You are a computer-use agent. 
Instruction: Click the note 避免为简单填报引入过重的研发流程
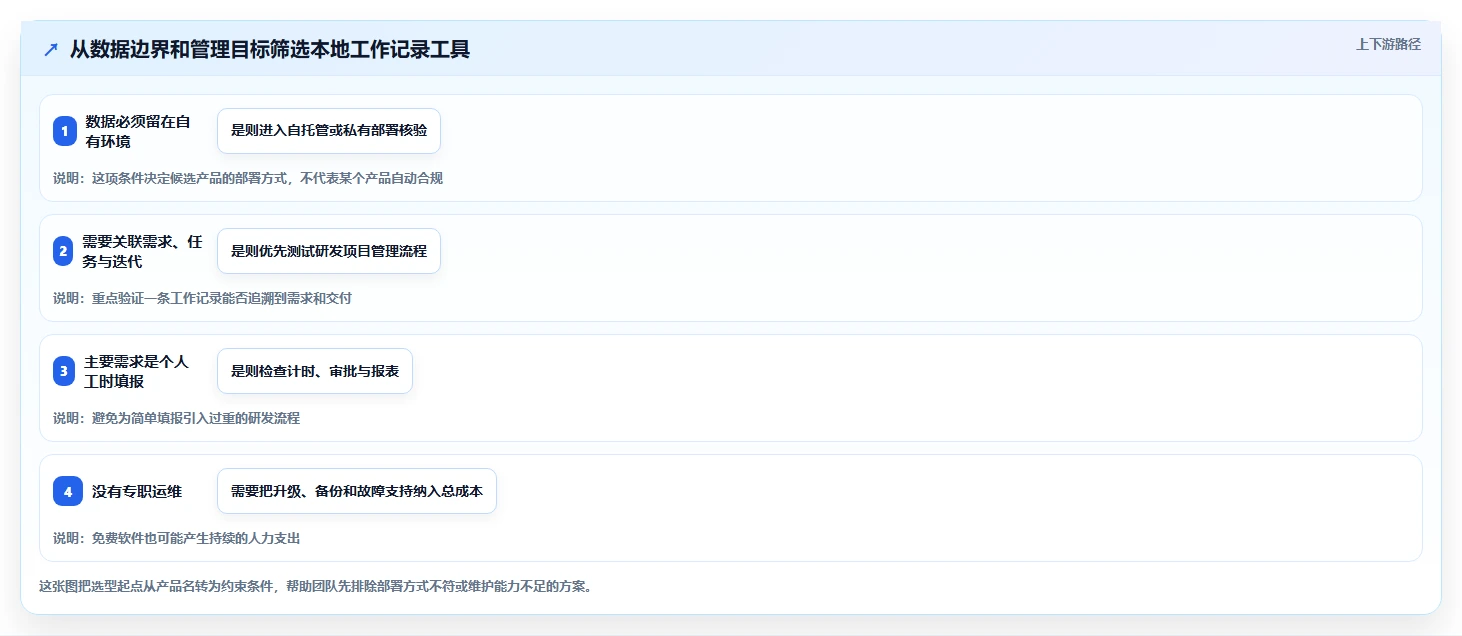click(176, 418)
